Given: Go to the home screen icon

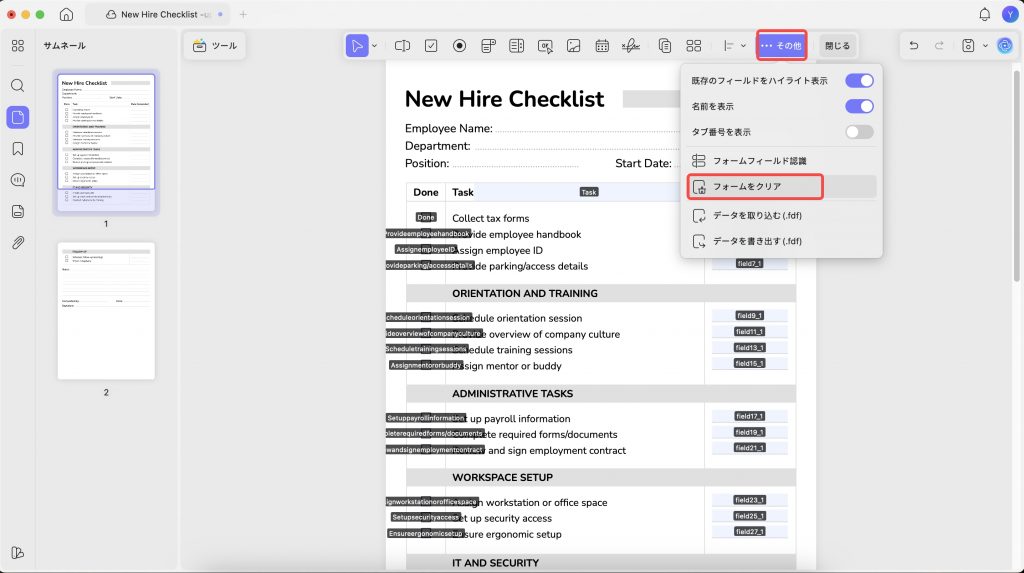Looking at the screenshot, I should tap(66, 14).
